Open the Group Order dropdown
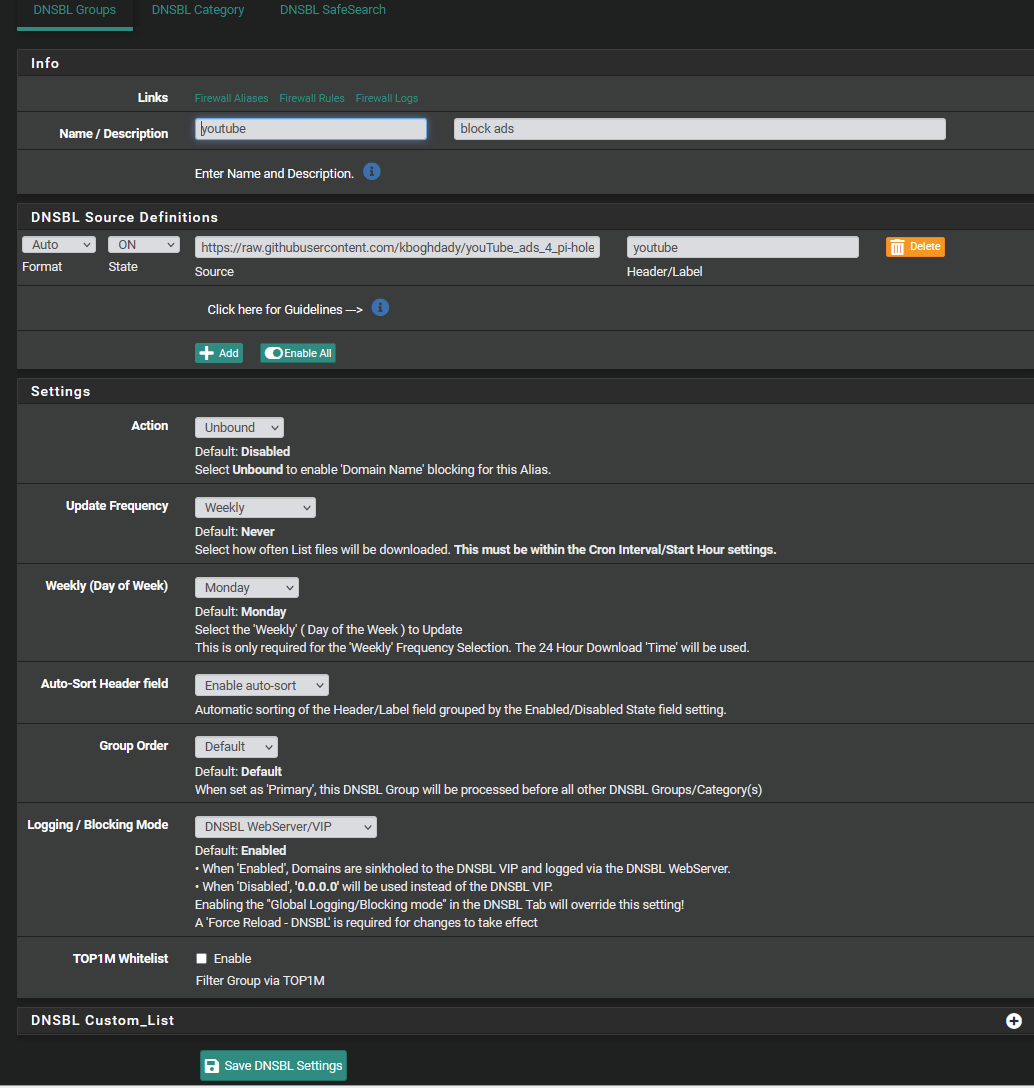 click(x=236, y=747)
